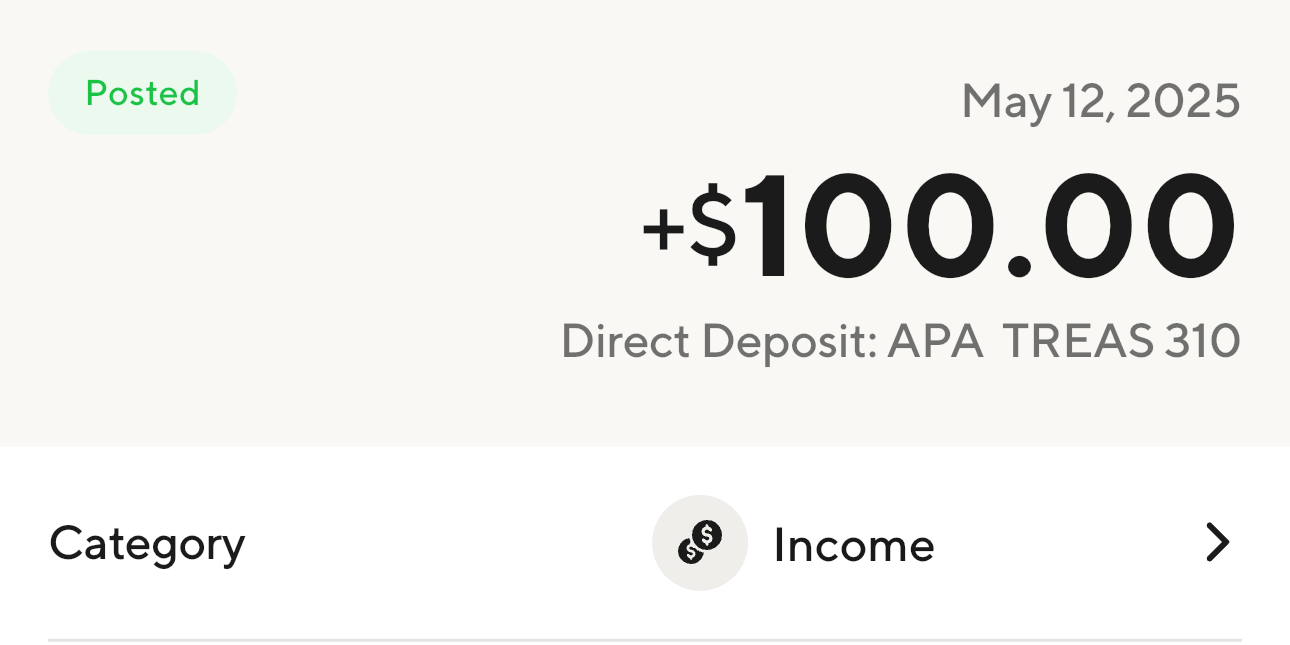Click the plus sign before the amount
This screenshot has height=645, width=1290.
[x=662, y=228]
